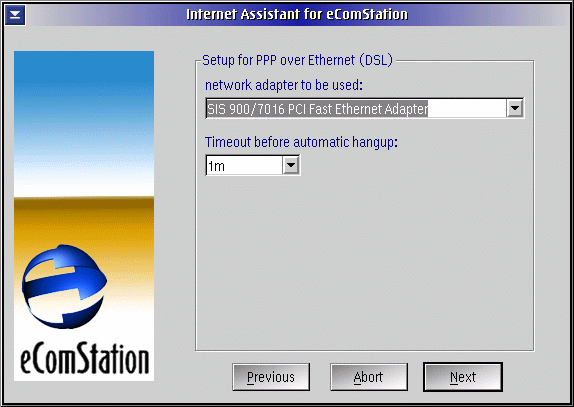Continue with the Next button
The width and height of the screenshot is (574, 407).
click(463, 377)
